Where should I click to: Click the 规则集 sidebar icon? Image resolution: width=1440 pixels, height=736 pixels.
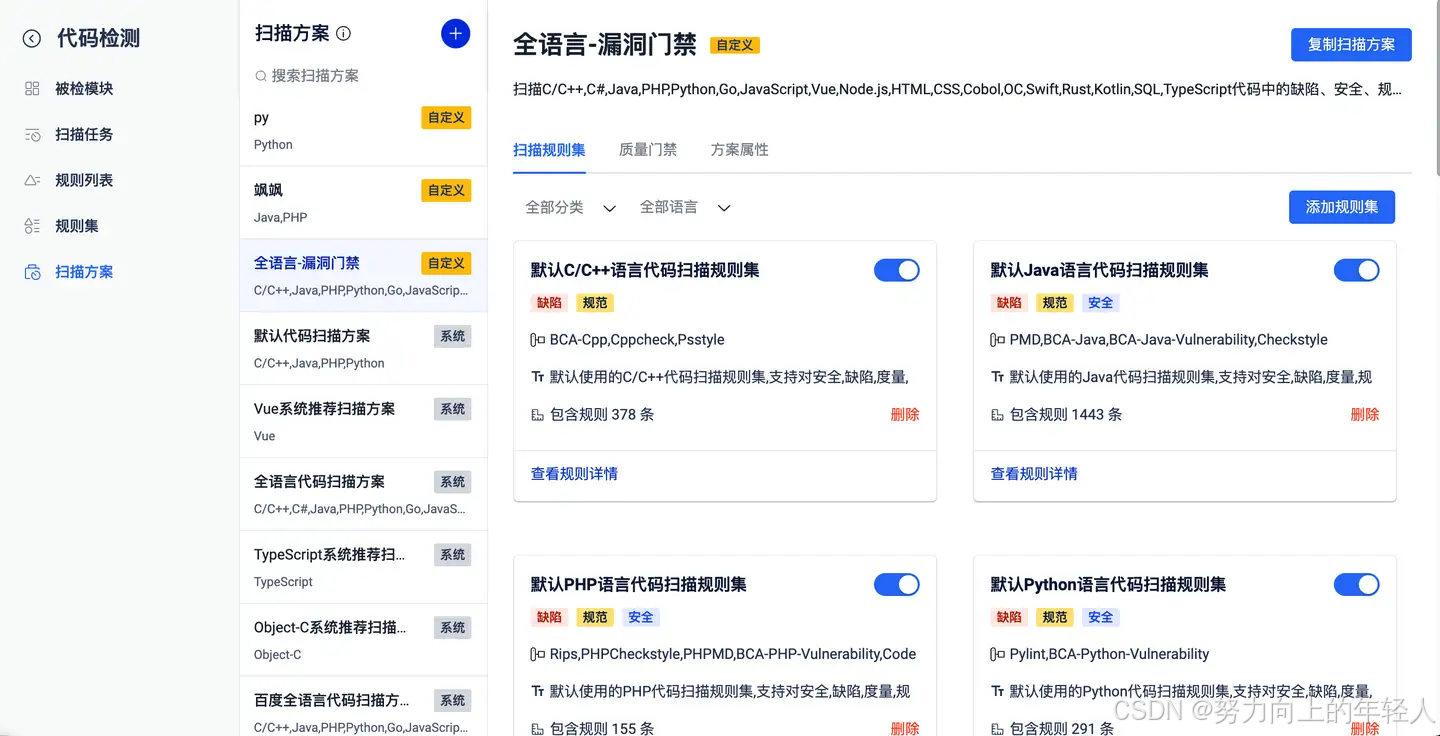[32, 227]
